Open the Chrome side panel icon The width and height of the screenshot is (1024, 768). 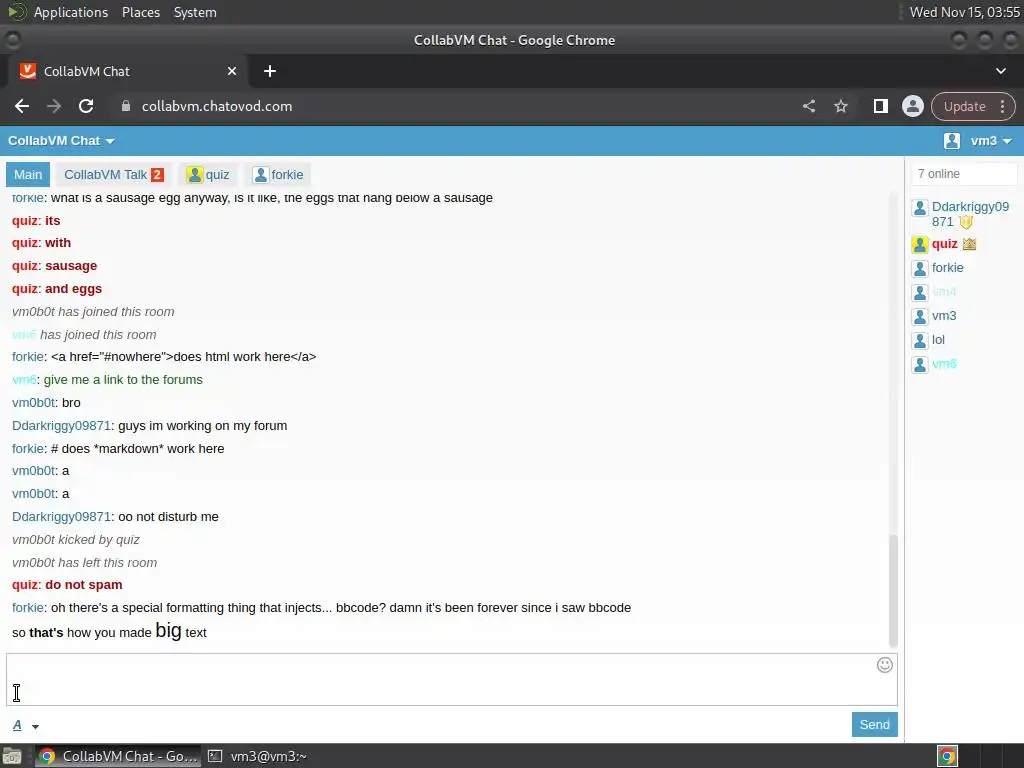pyautogui.click(x=880, y=106)
